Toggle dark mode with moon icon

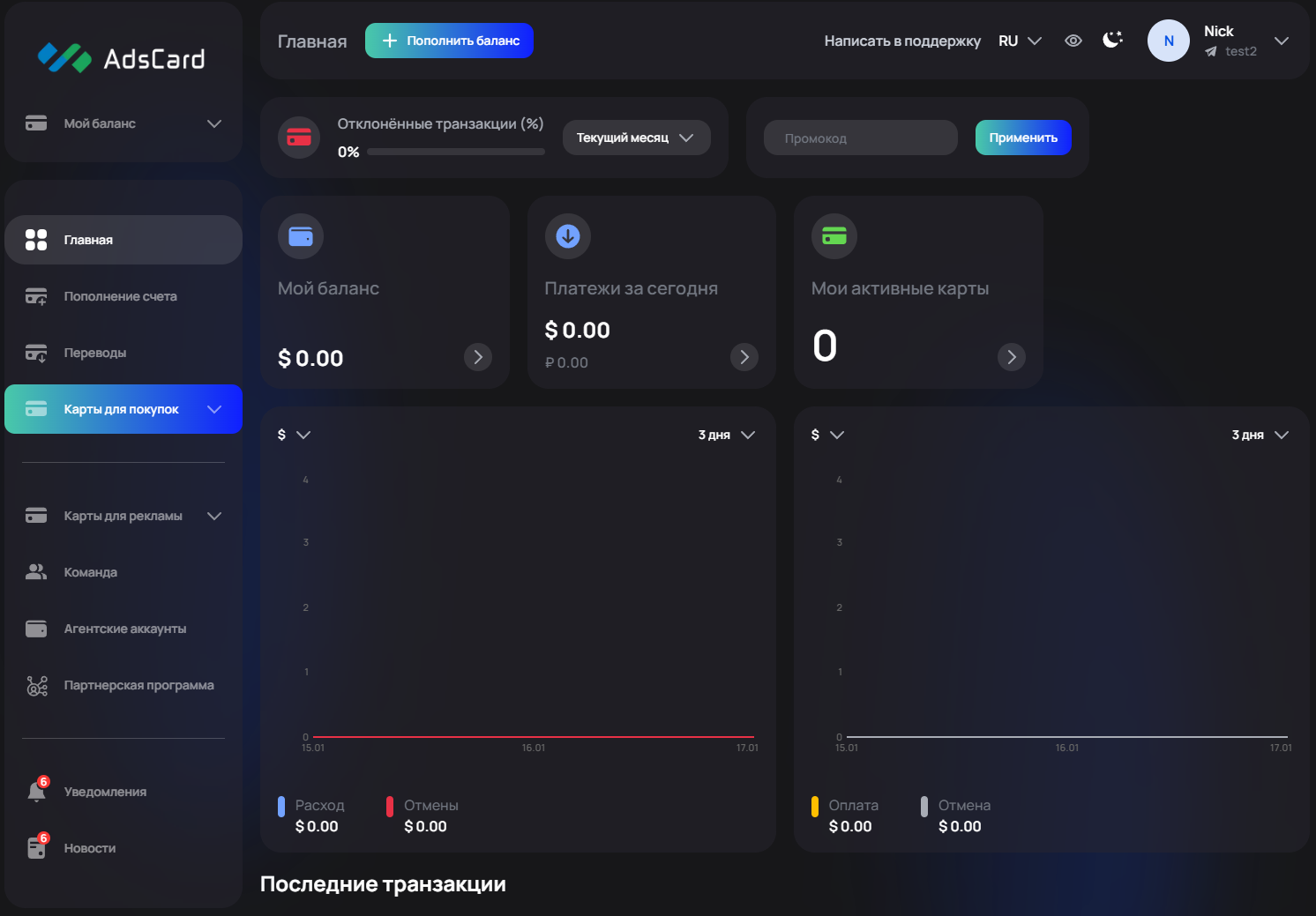pos(1113,40)
